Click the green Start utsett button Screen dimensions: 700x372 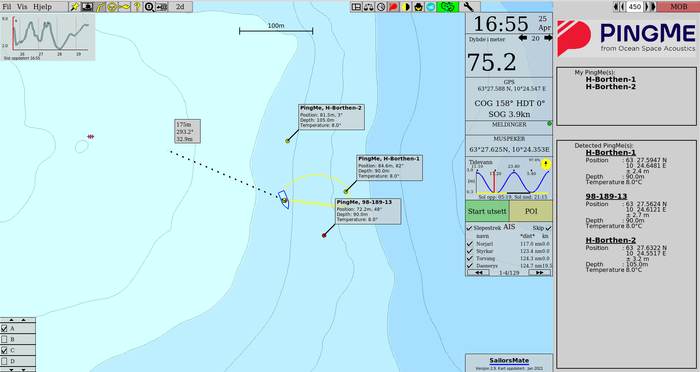pos(487,211)
